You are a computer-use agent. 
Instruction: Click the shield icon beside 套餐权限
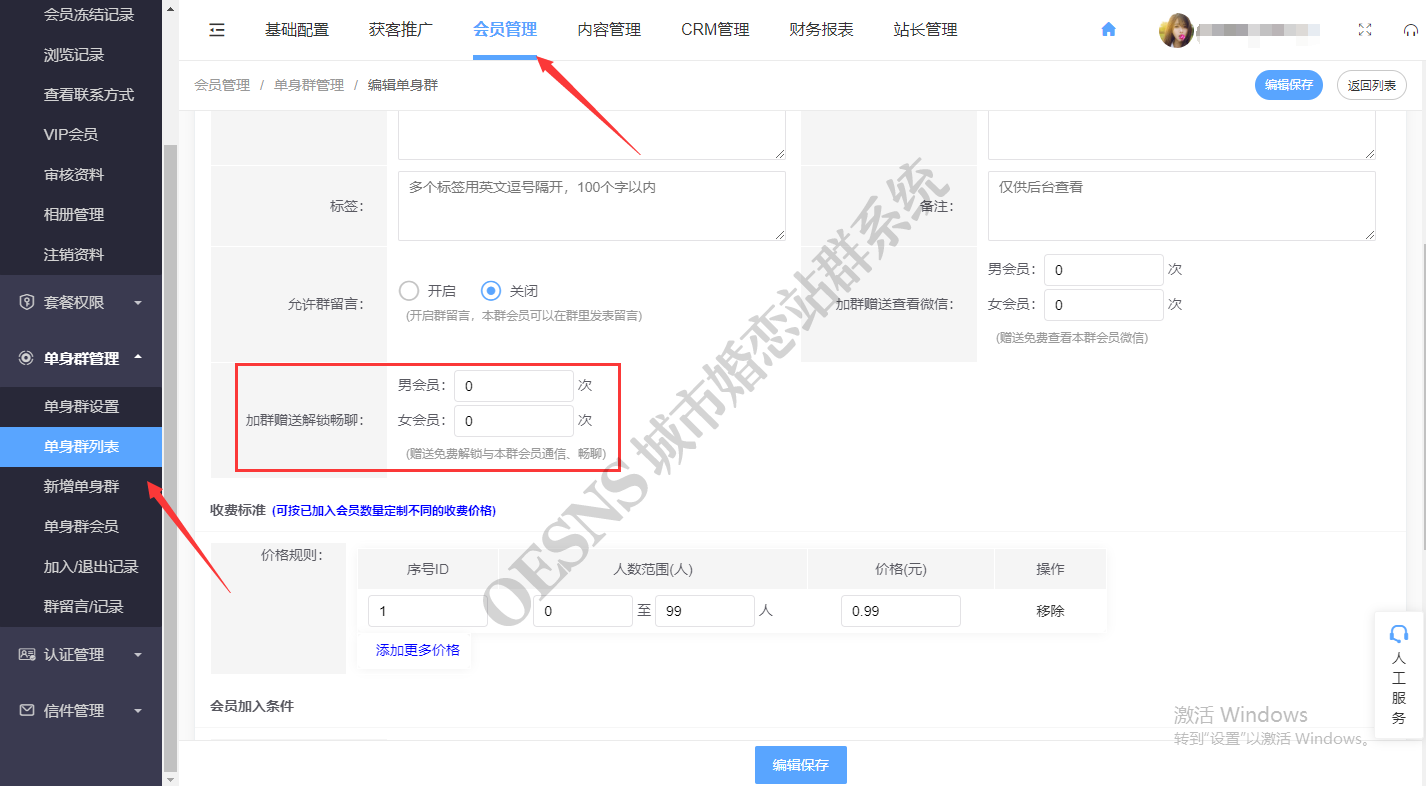[x=27, y=302]
